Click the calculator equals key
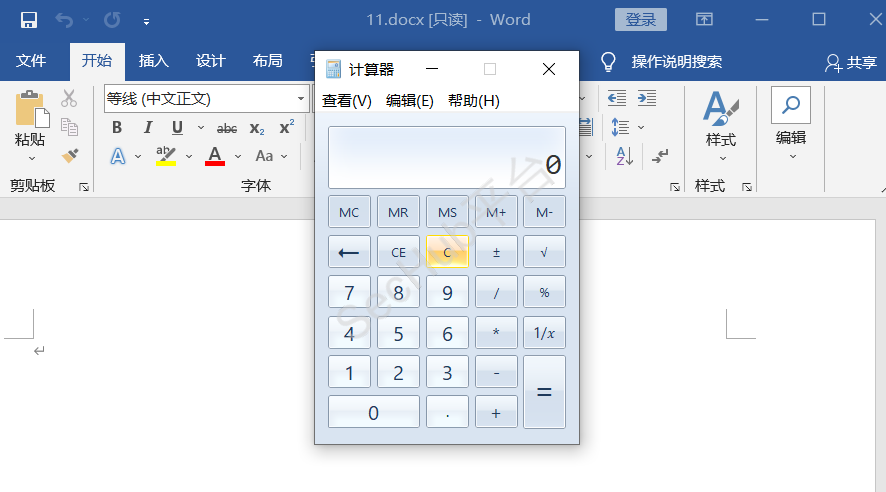Viewport: 886px width, 492px height. pos(545,392)
